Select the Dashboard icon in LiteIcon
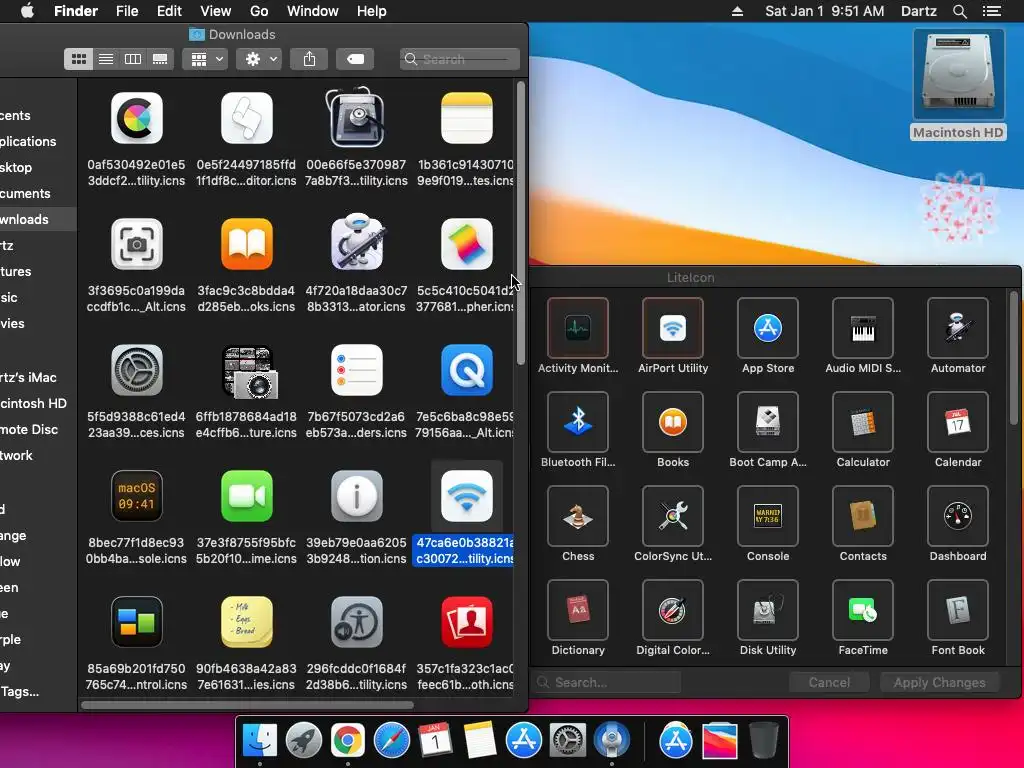Screen dimensions: 1024x768 pos(958,516)
